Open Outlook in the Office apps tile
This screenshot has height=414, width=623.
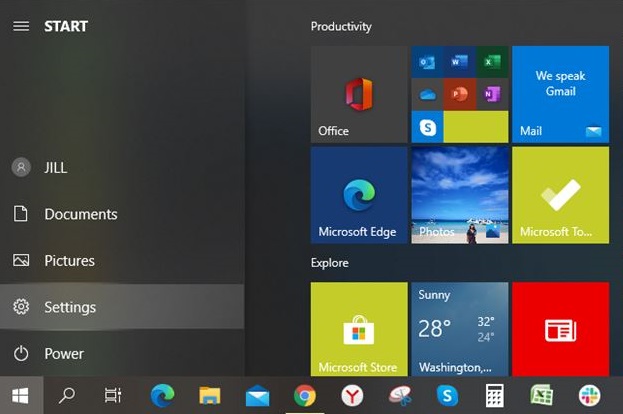[x=427, y=62]
